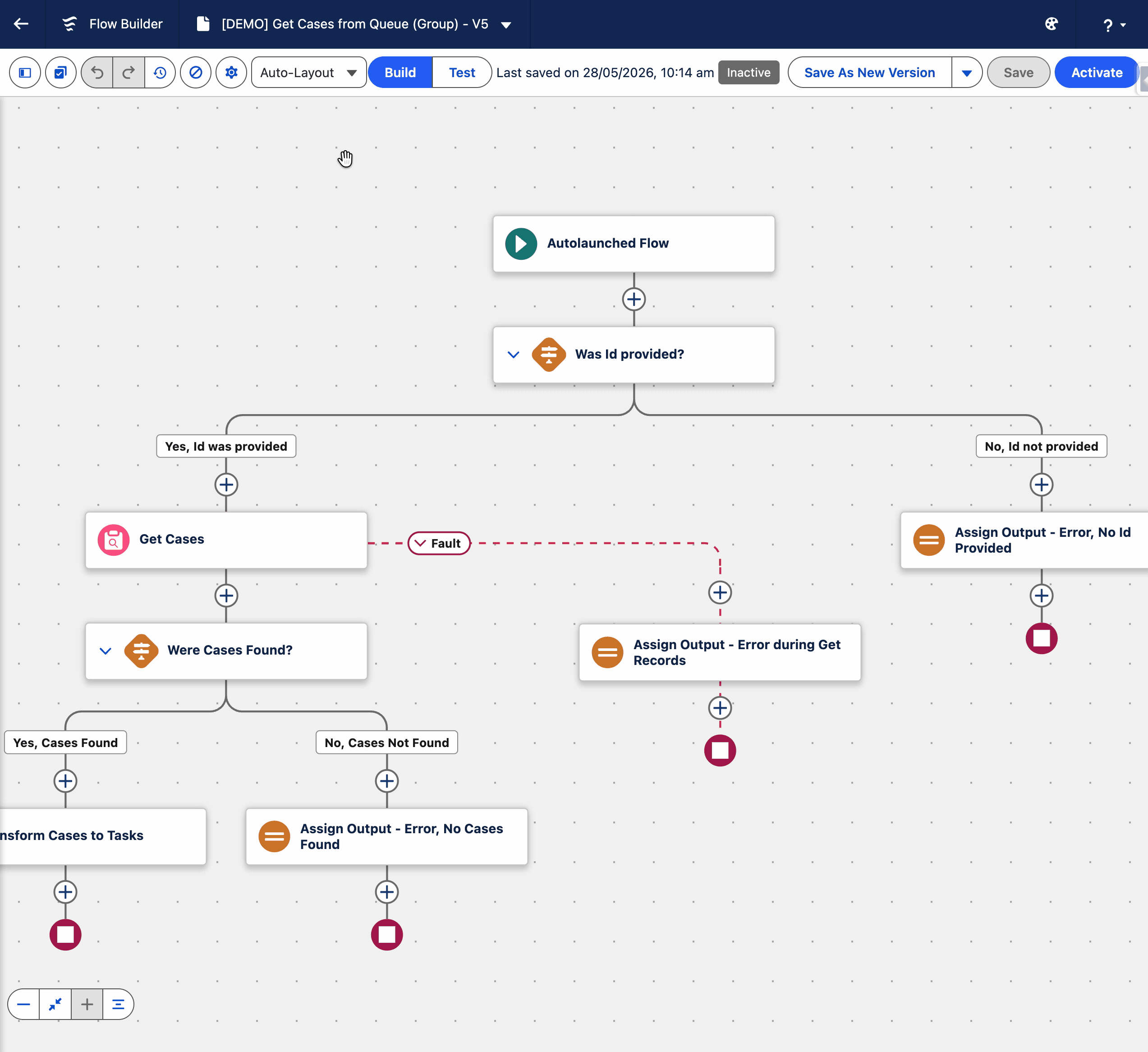
Task: Open version history clock icon
Action: 160,72
